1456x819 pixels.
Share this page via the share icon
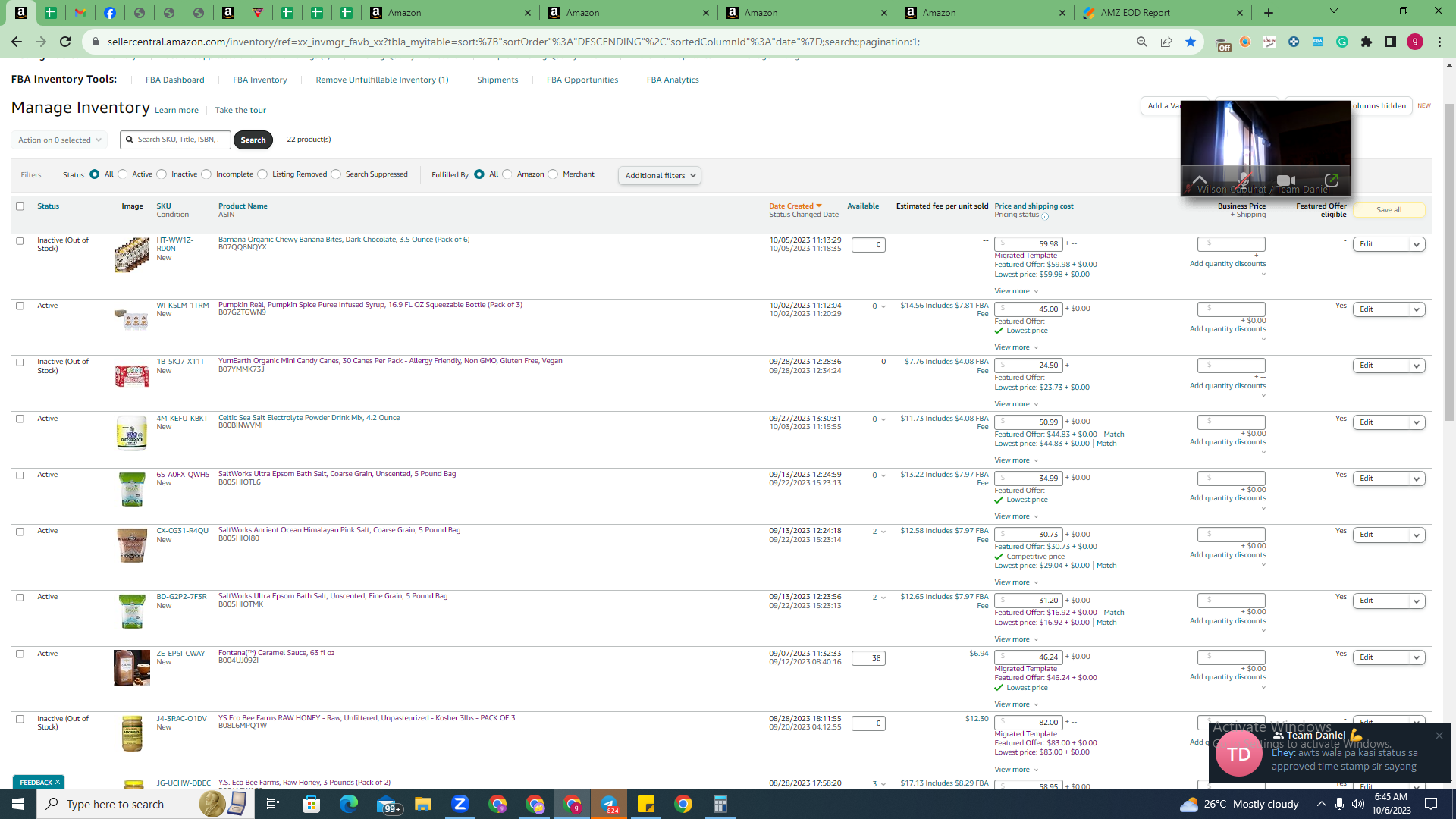coord(1166,42)
